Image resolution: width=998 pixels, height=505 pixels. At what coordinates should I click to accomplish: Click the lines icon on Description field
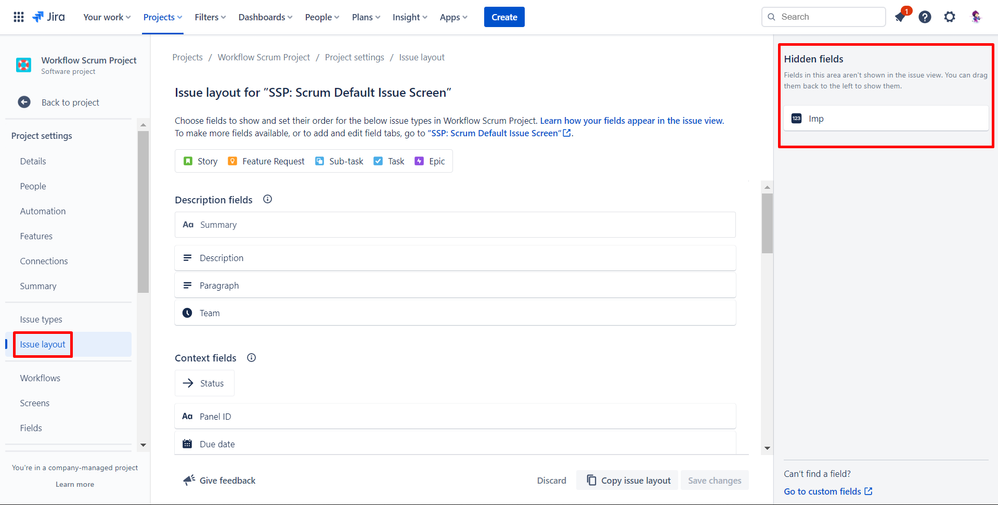[x=188, y=258]
